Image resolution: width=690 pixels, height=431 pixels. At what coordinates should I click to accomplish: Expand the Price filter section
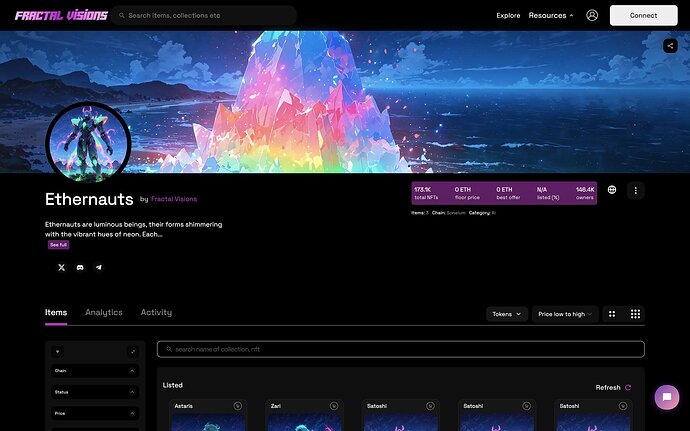pos(95,413)
